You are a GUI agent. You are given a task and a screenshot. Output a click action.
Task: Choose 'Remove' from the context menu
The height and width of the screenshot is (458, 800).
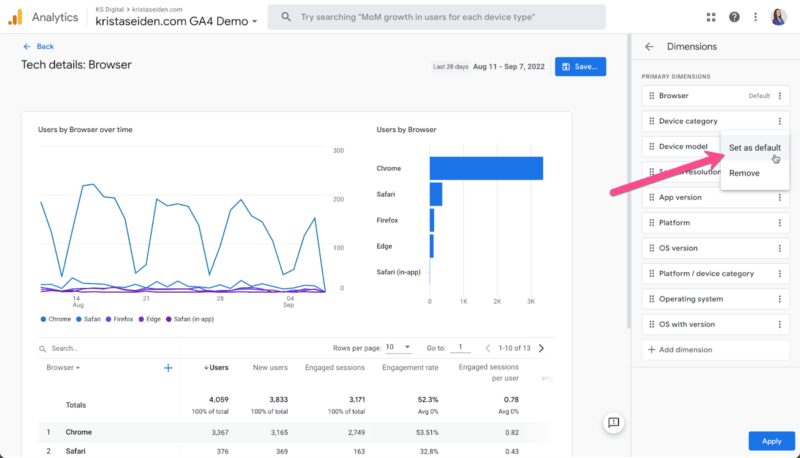point(744,173)
